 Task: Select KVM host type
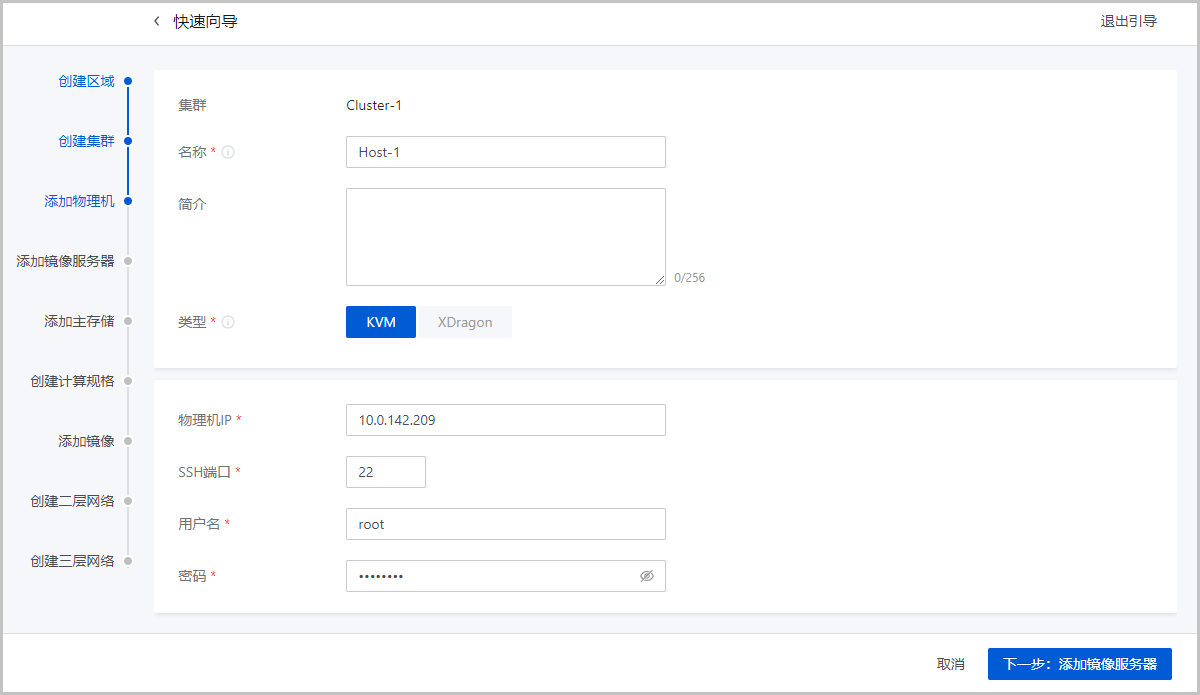point(381,322)
